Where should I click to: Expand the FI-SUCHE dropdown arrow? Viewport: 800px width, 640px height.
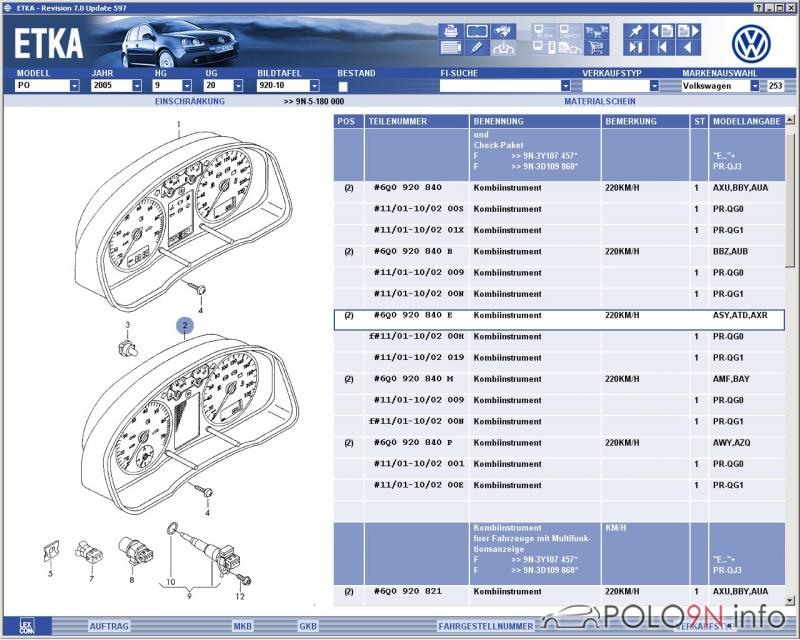[565, 86]
